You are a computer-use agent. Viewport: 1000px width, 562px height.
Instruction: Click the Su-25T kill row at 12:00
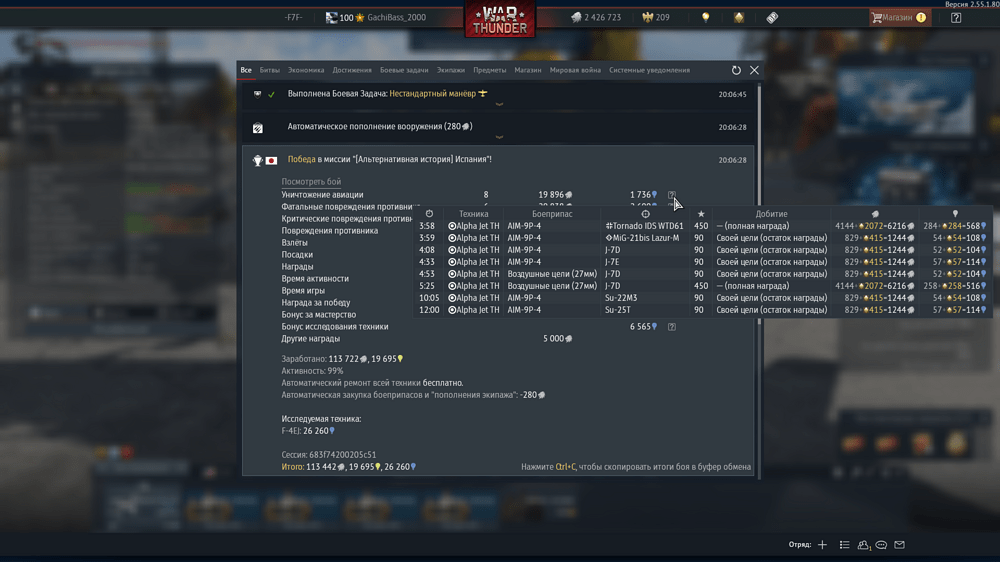point(703,310)
